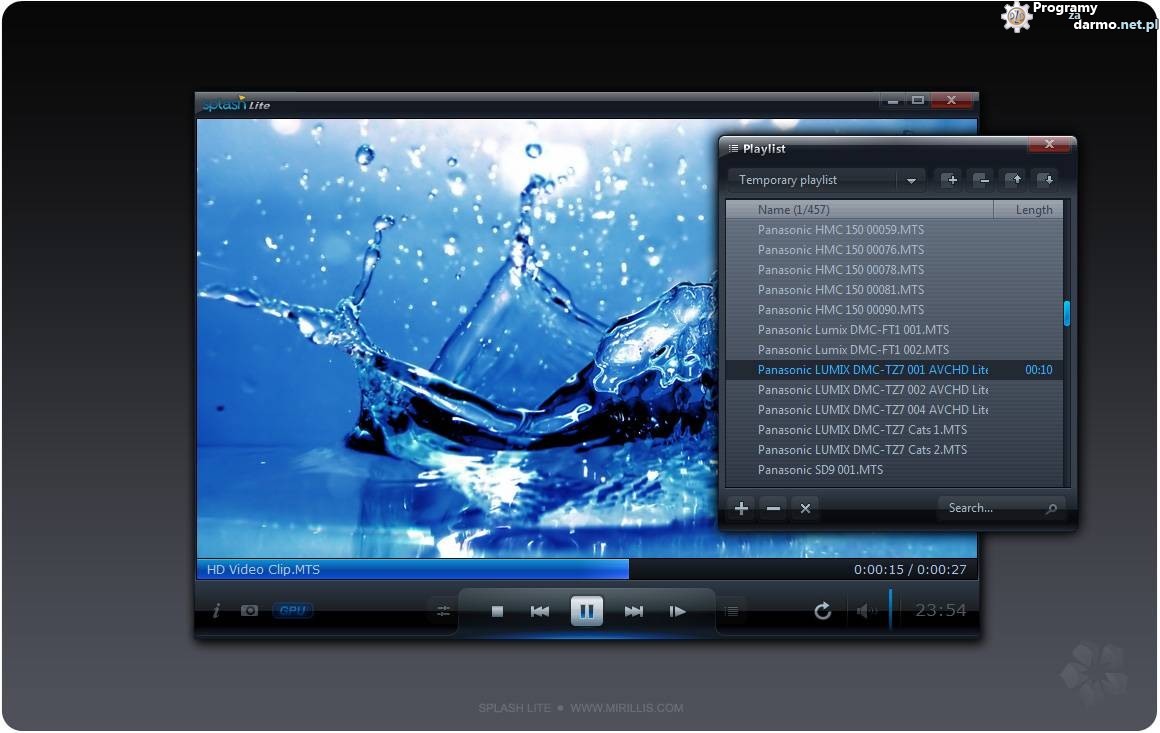Click the playlist Search field

[990, 508]
